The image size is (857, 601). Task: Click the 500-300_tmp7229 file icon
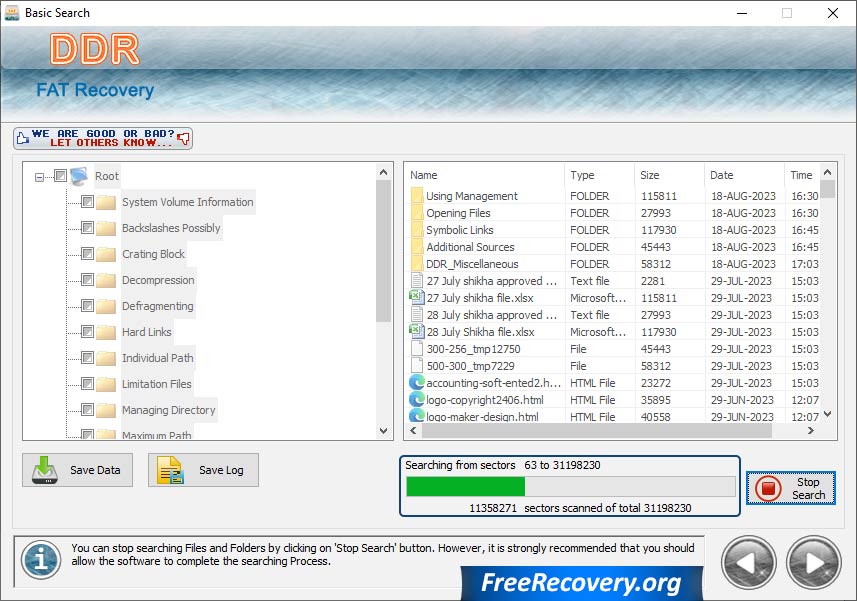416,366
